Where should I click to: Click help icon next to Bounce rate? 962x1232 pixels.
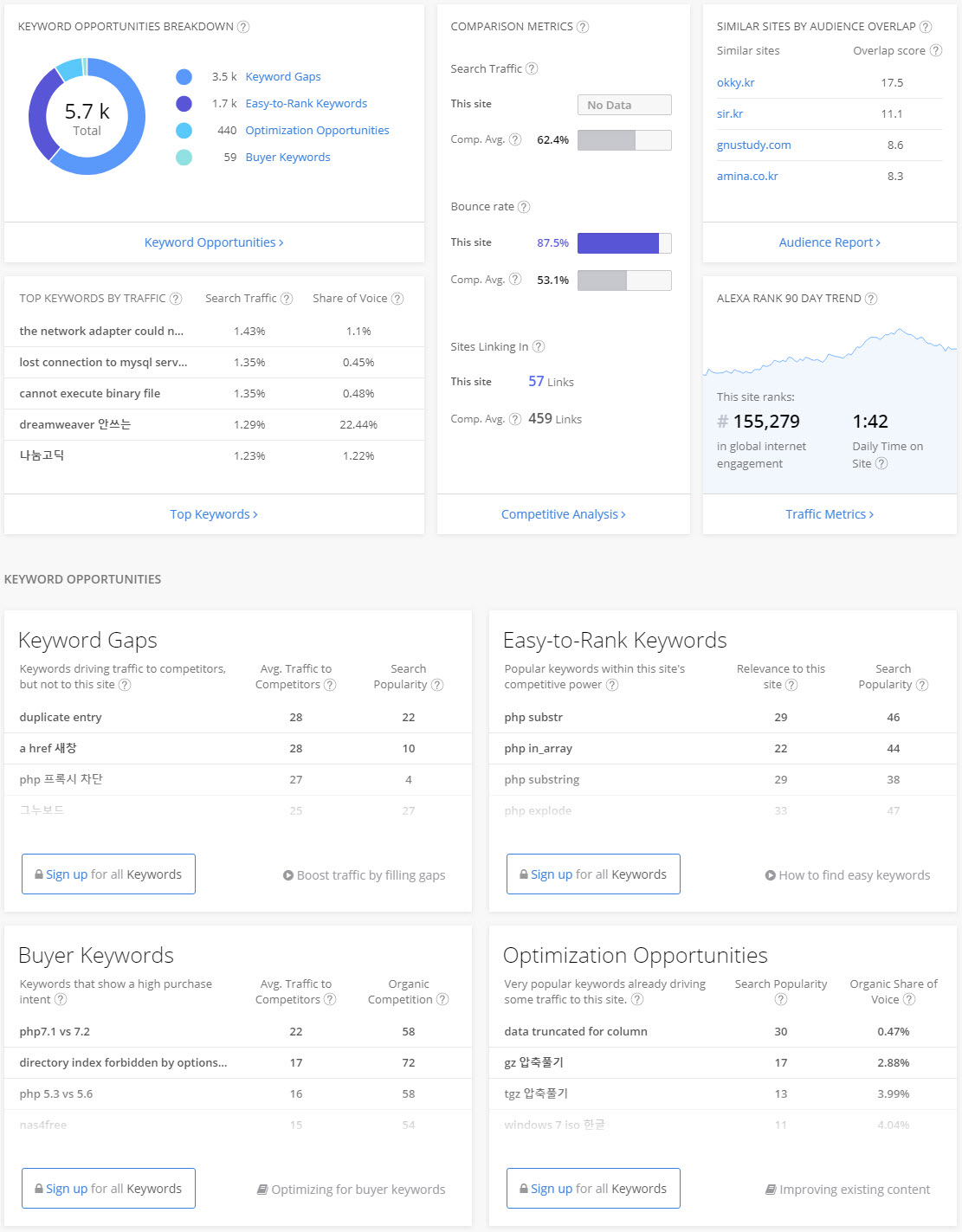point(524,207)
